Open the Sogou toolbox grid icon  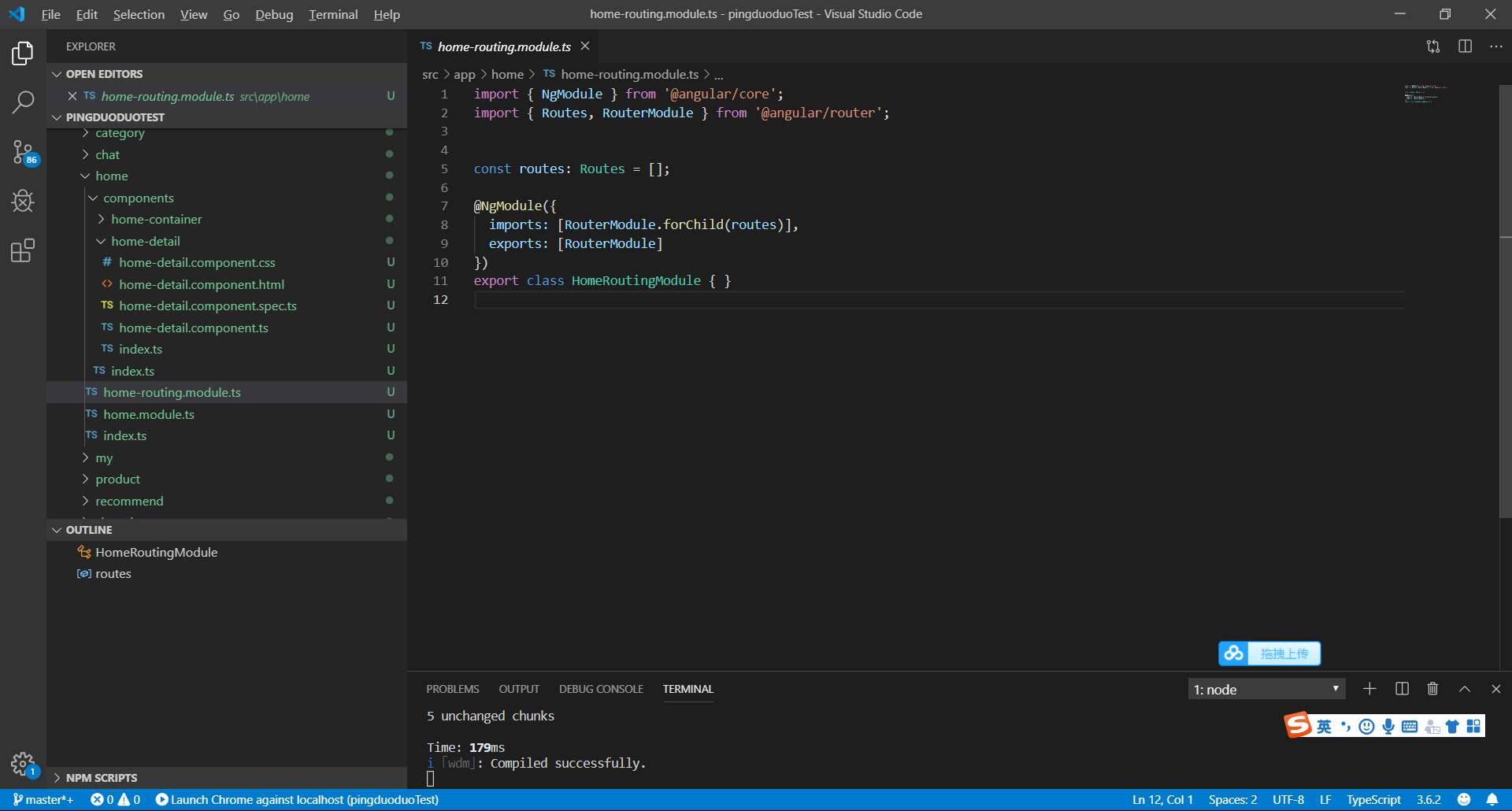click(x=1473, y=726)
